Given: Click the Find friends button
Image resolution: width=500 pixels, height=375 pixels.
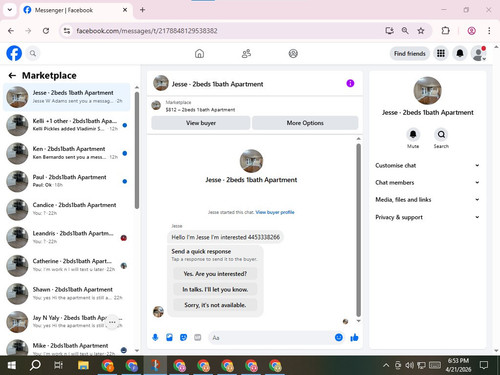Looking at the screenshot, I should (x=410, y=53).
